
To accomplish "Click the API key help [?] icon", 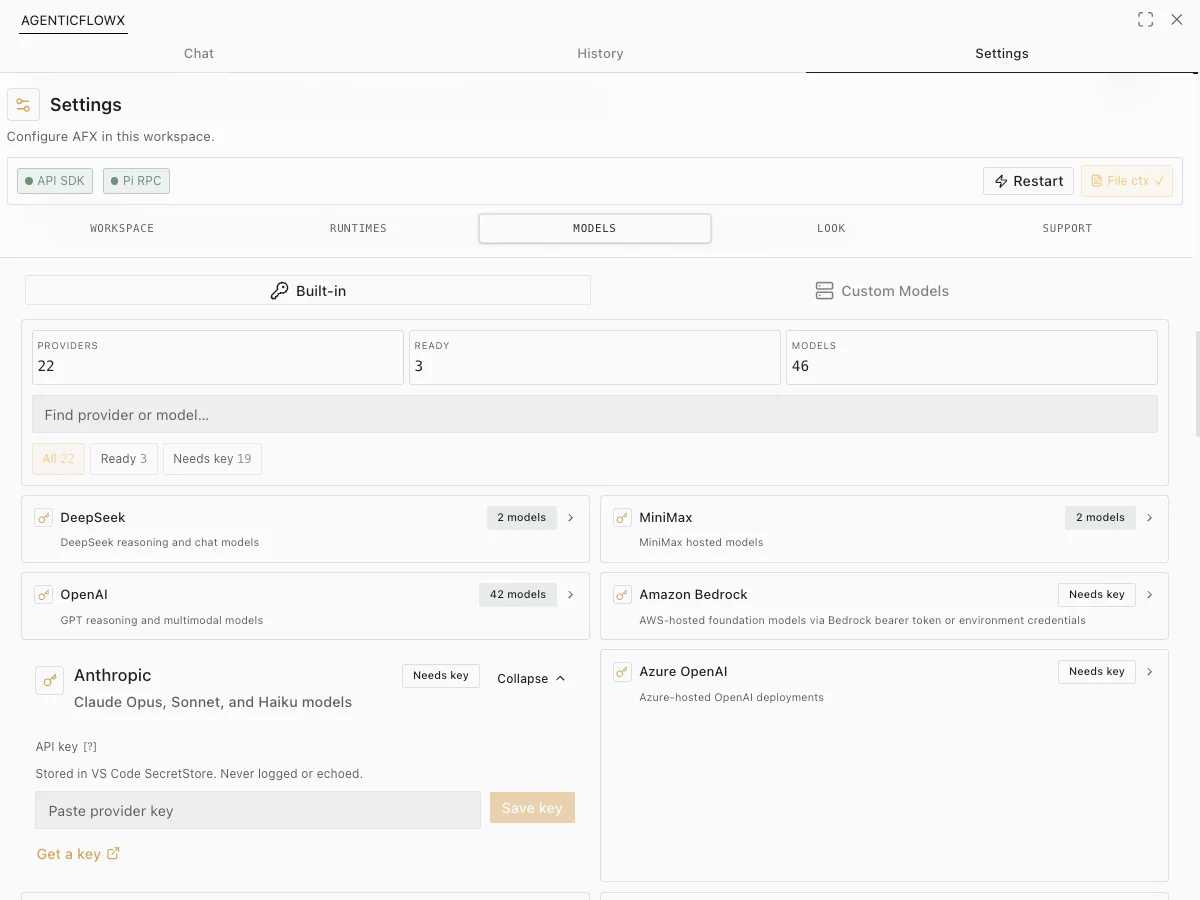I will coord(90,747).
